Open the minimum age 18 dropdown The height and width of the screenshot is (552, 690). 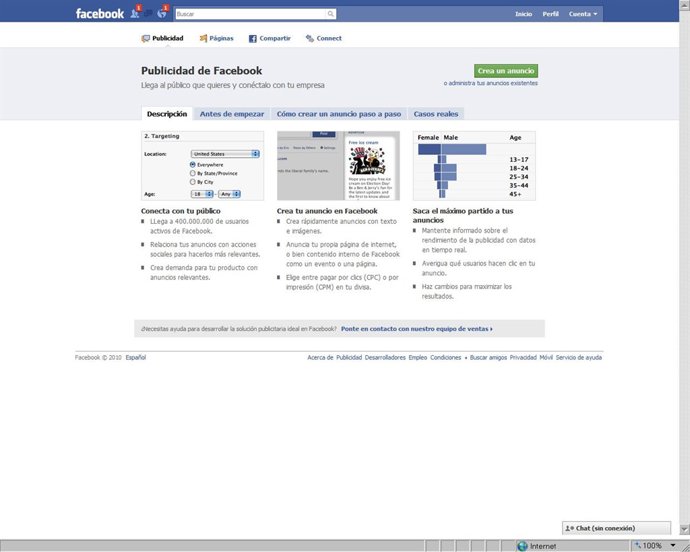(x=202, y=194)
